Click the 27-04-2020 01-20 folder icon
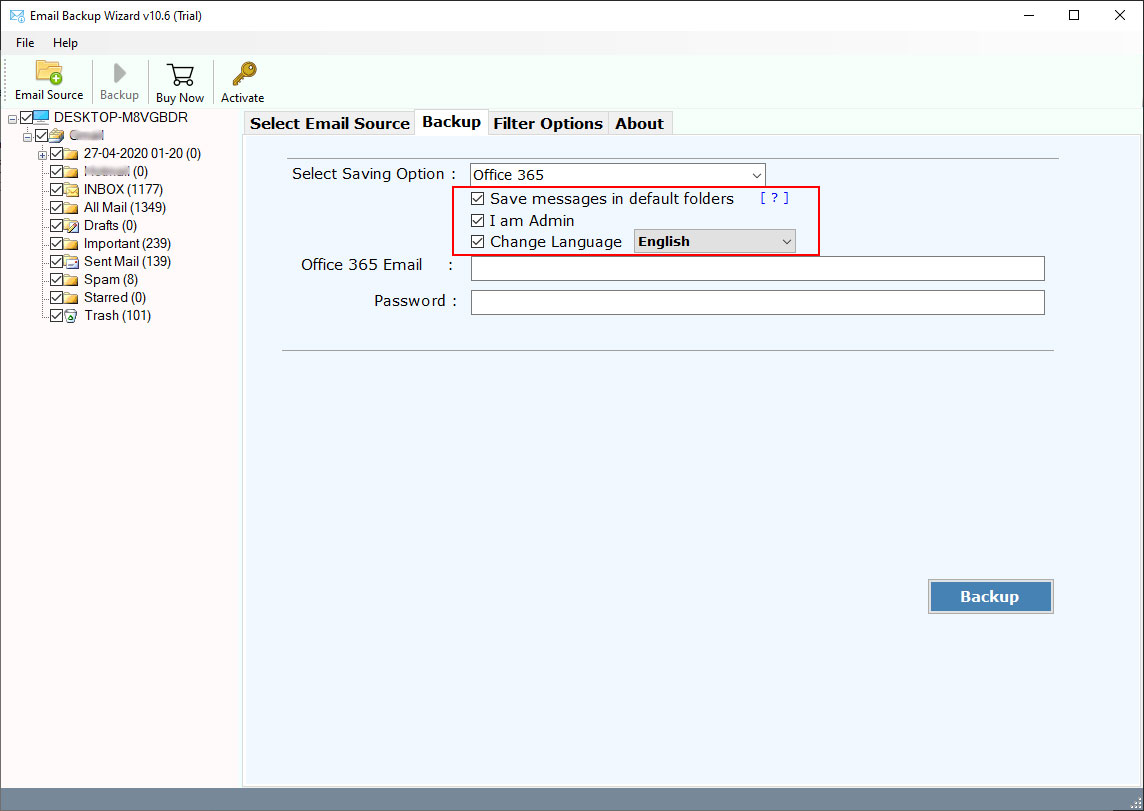 tap(72, 154)
